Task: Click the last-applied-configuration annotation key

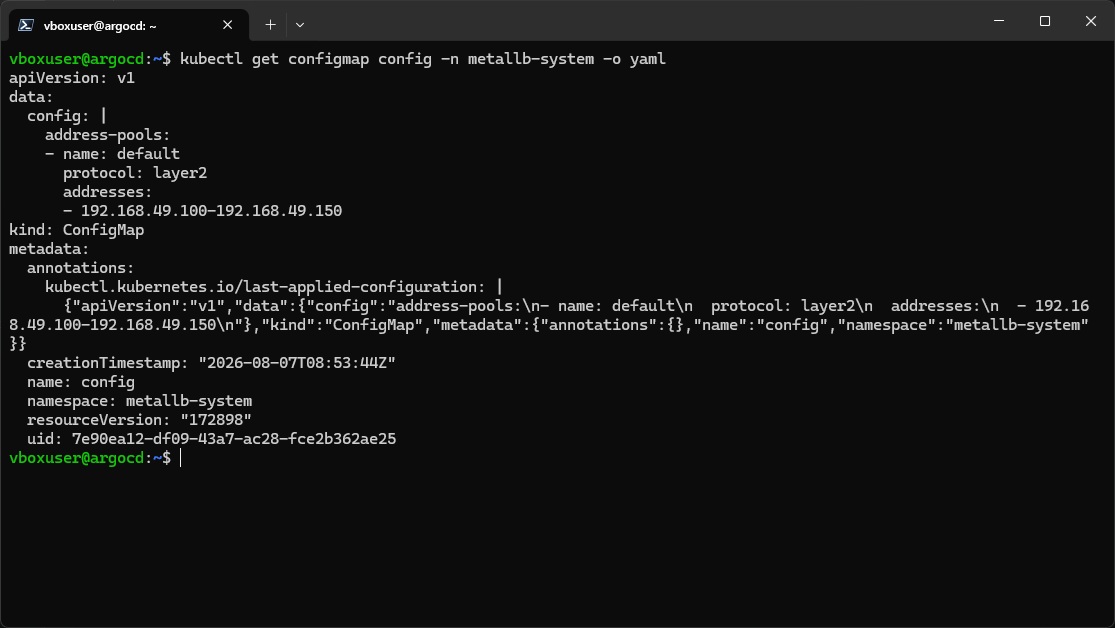Action: 265,287
